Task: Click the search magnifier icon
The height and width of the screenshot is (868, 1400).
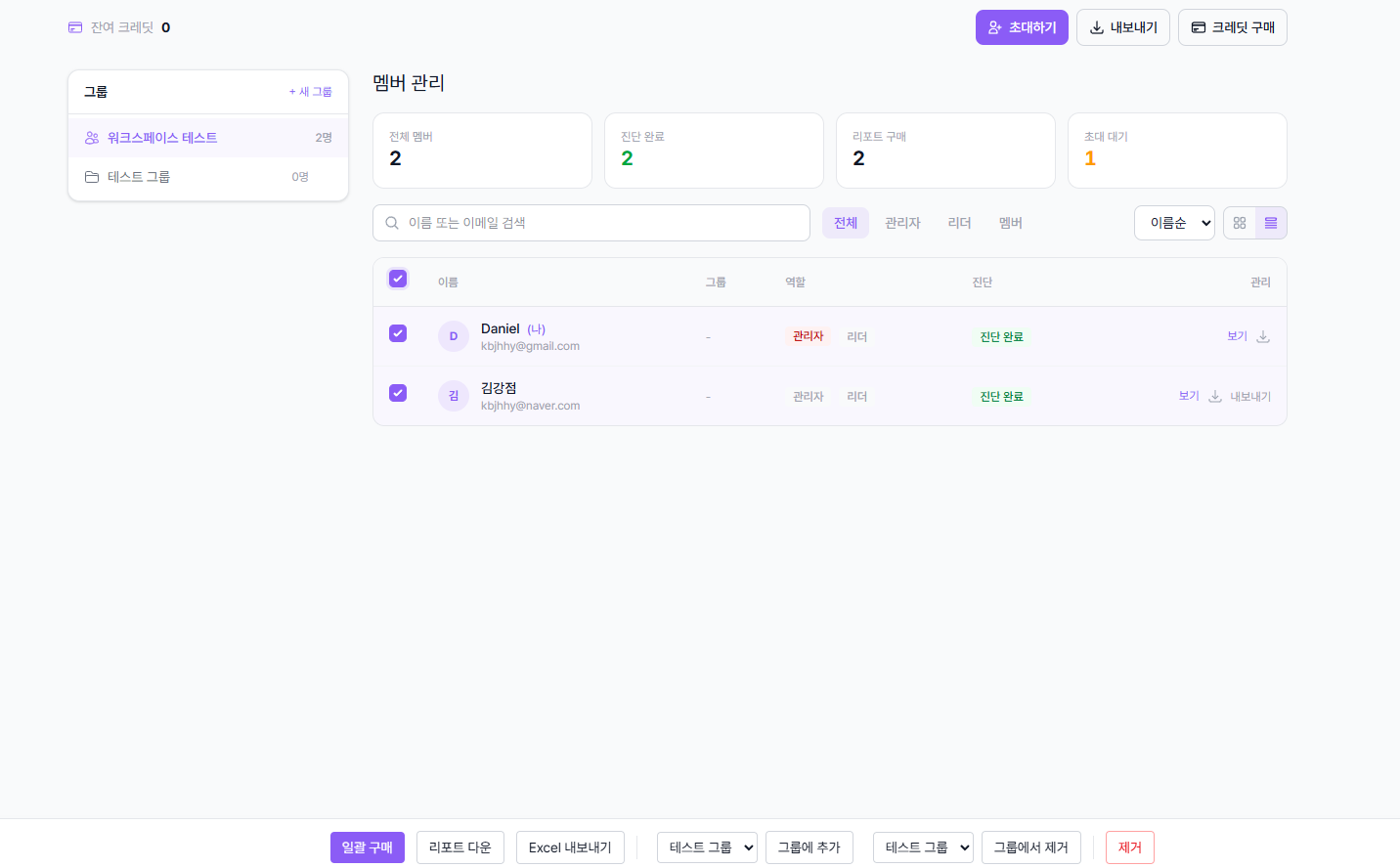Action: point(392,223)
